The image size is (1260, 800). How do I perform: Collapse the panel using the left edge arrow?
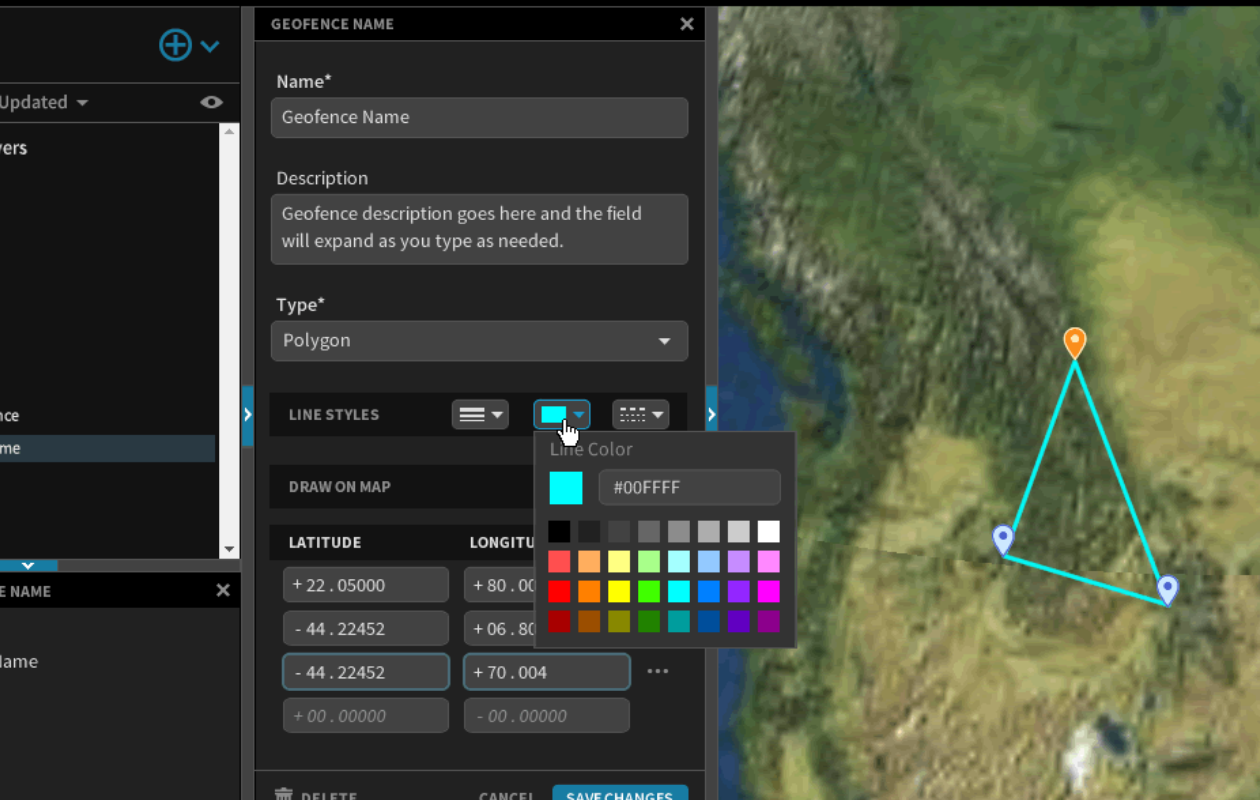[248, 413]
